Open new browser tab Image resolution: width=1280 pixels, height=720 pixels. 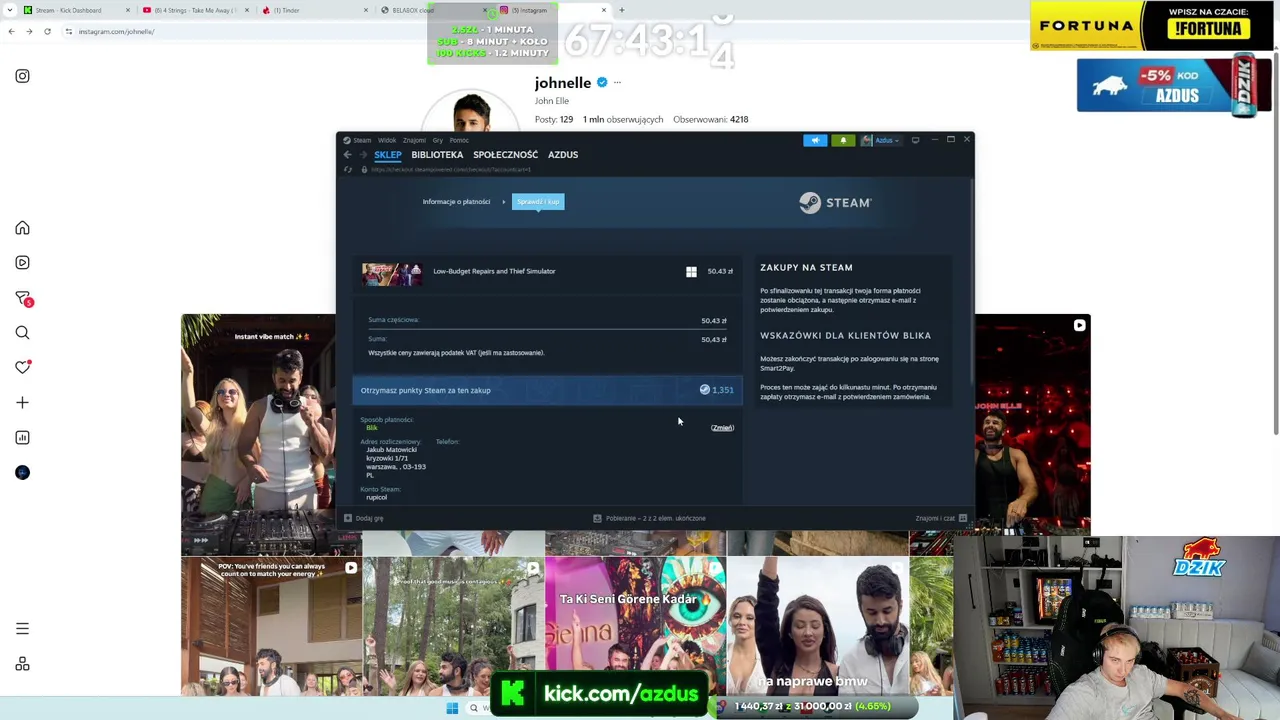pos(621,10)
